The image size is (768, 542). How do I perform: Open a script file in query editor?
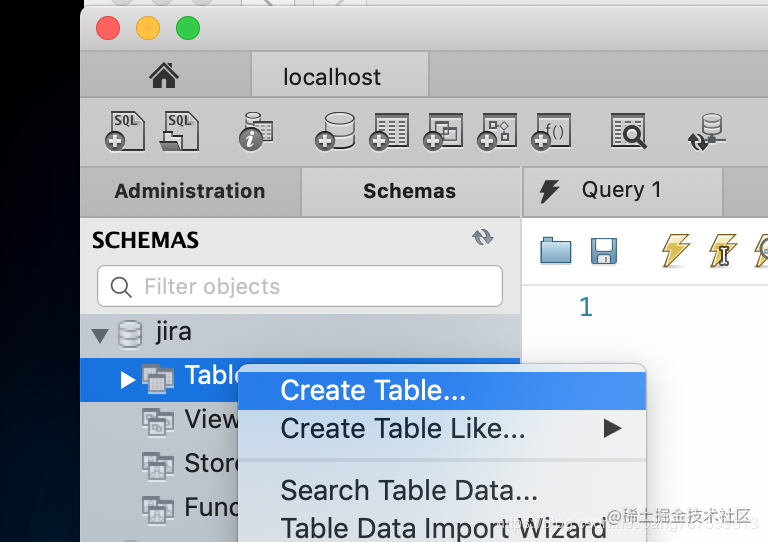click(x=555, y=250)
